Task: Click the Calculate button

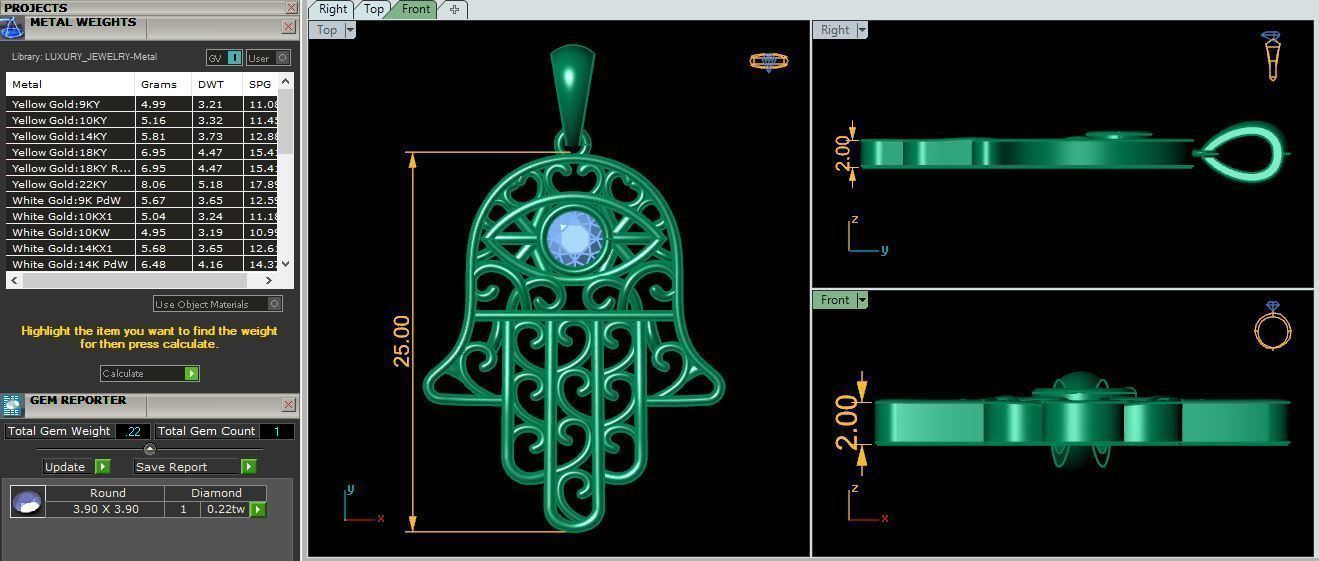Action: pyautogui.click(x=149, y=373)
